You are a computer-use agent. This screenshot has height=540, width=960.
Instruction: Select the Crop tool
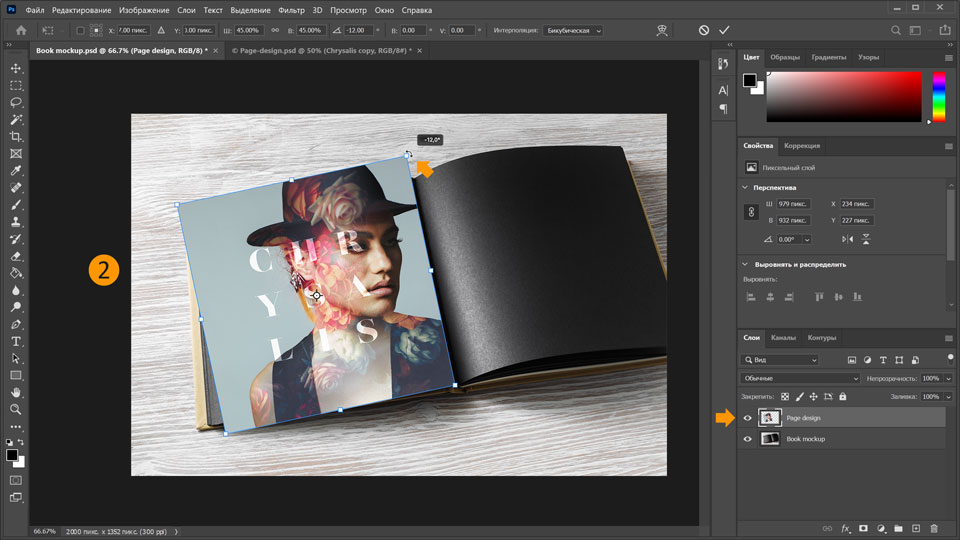16,137
